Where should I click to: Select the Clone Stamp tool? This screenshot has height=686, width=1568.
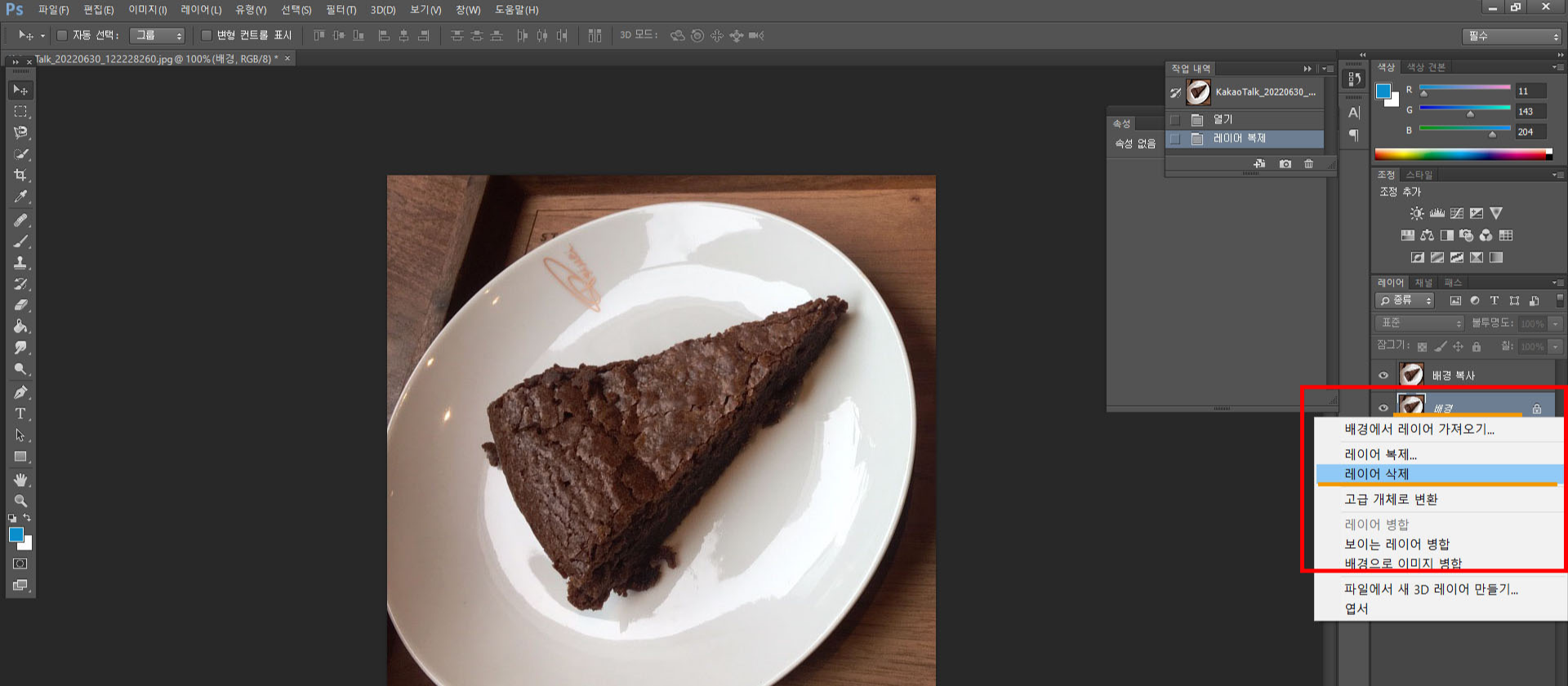click(20, 263)
